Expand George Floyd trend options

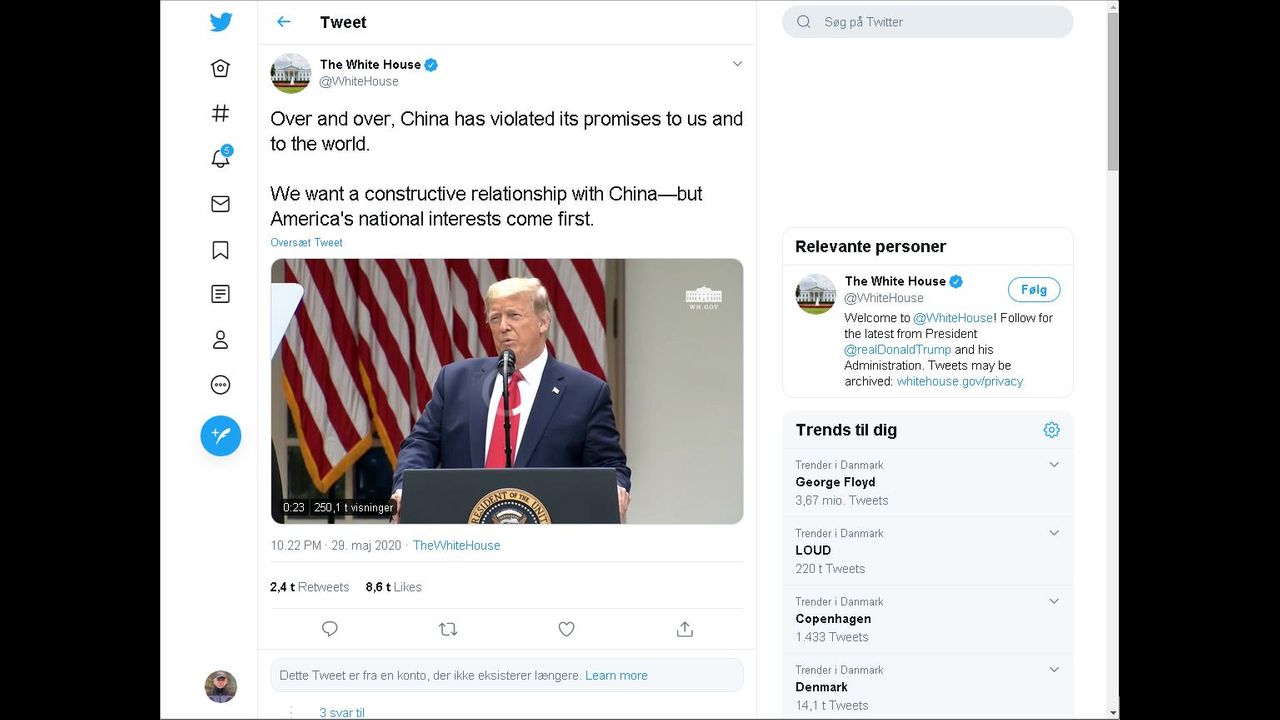1053,465
